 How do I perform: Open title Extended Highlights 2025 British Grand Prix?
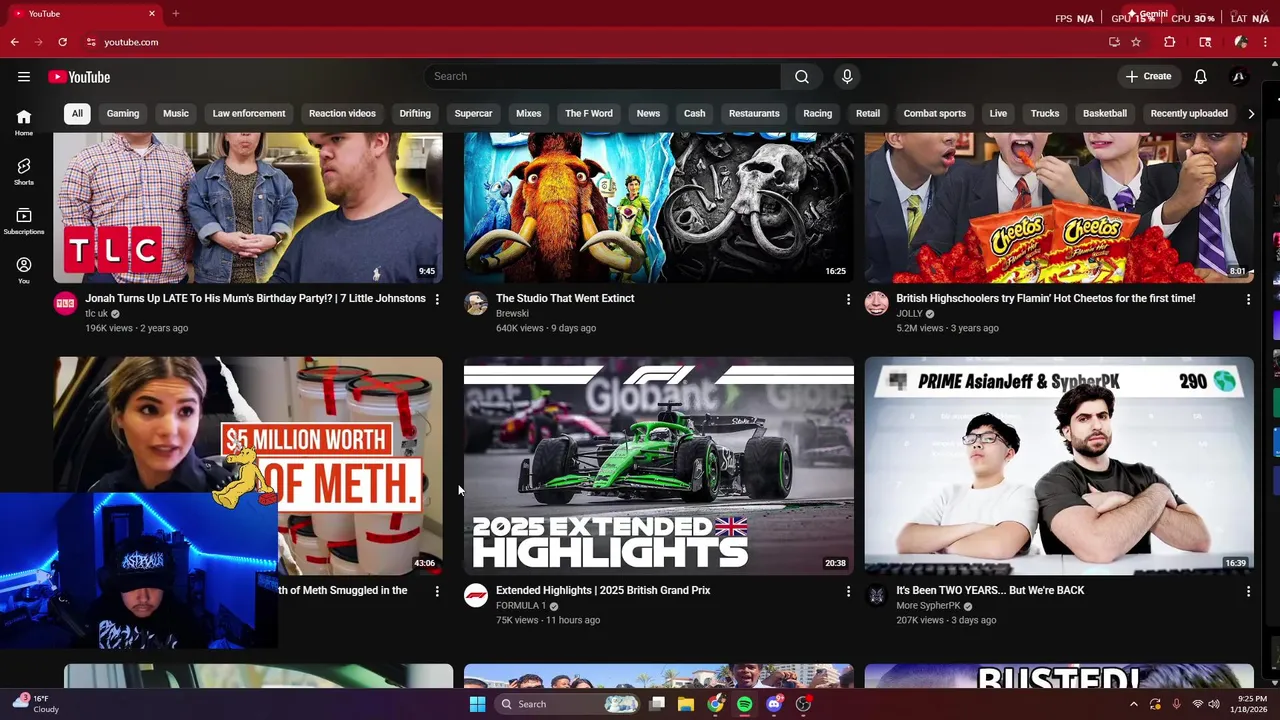click(x=603, y=591)
